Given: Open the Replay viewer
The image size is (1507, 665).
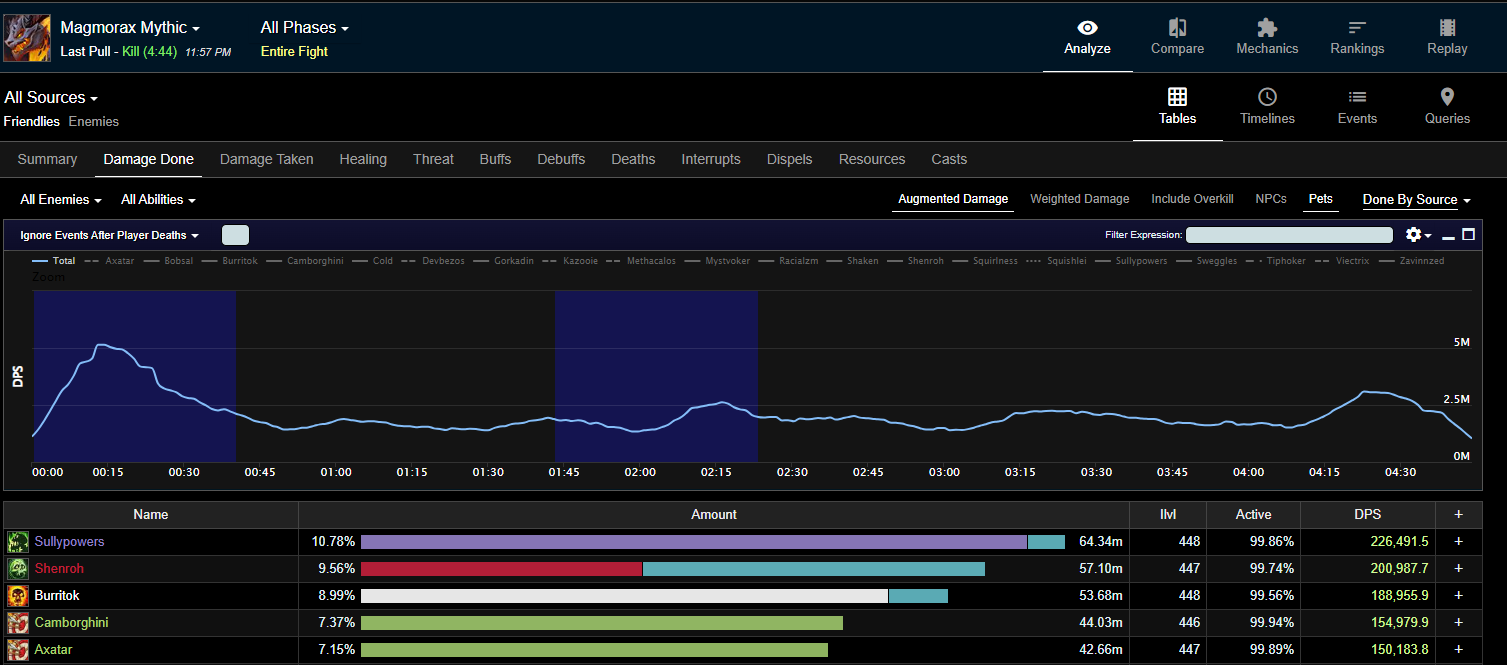Looking at the screenshot, I should [1446, 37].
